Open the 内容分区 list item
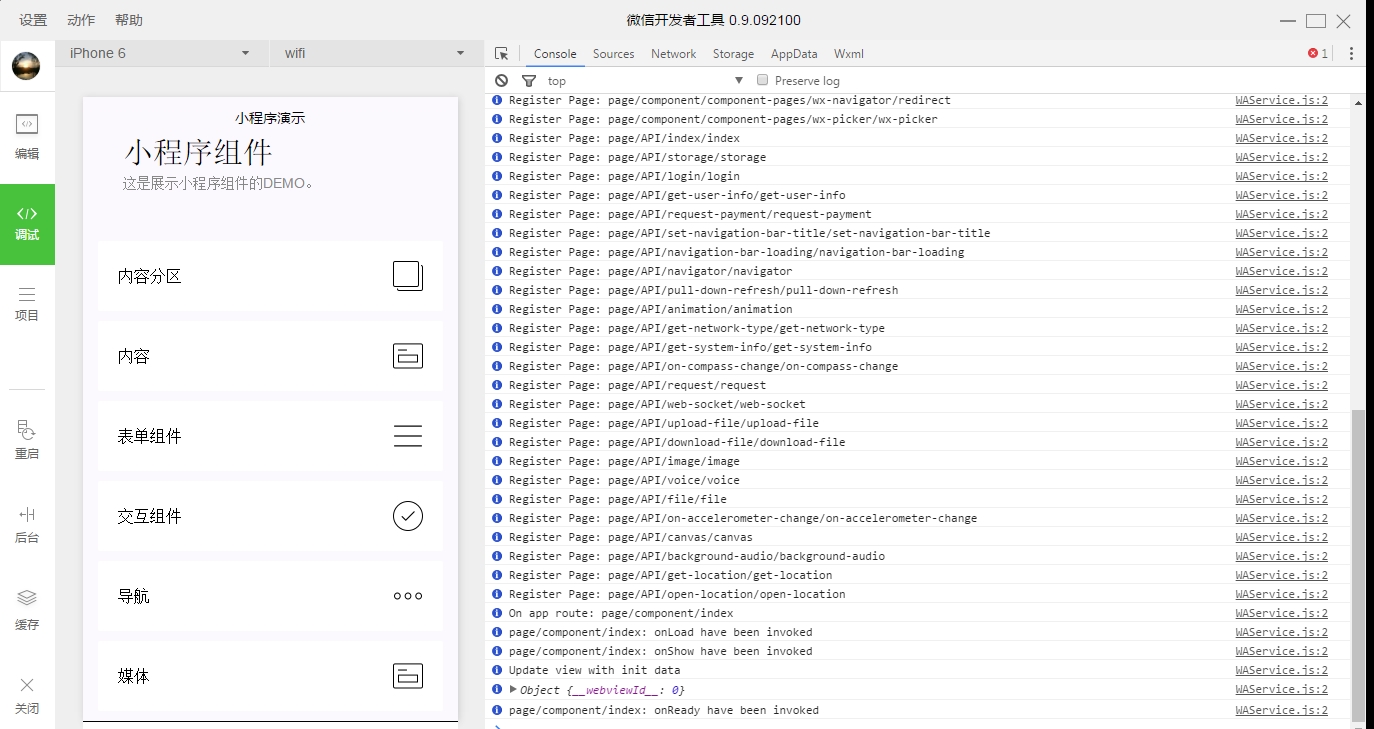Image resolution: width=1374 pixels, height=729 pixels. [x=270, y=276]
